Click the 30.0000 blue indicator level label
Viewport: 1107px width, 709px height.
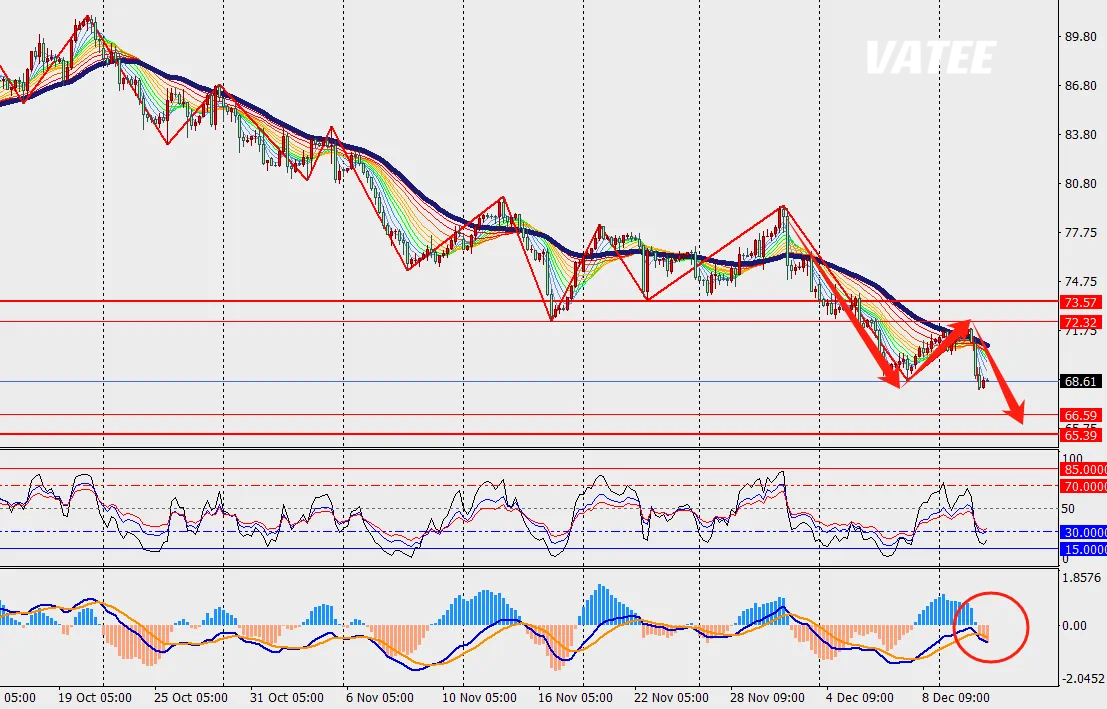pyautogui.click(x=1084, y=532)
